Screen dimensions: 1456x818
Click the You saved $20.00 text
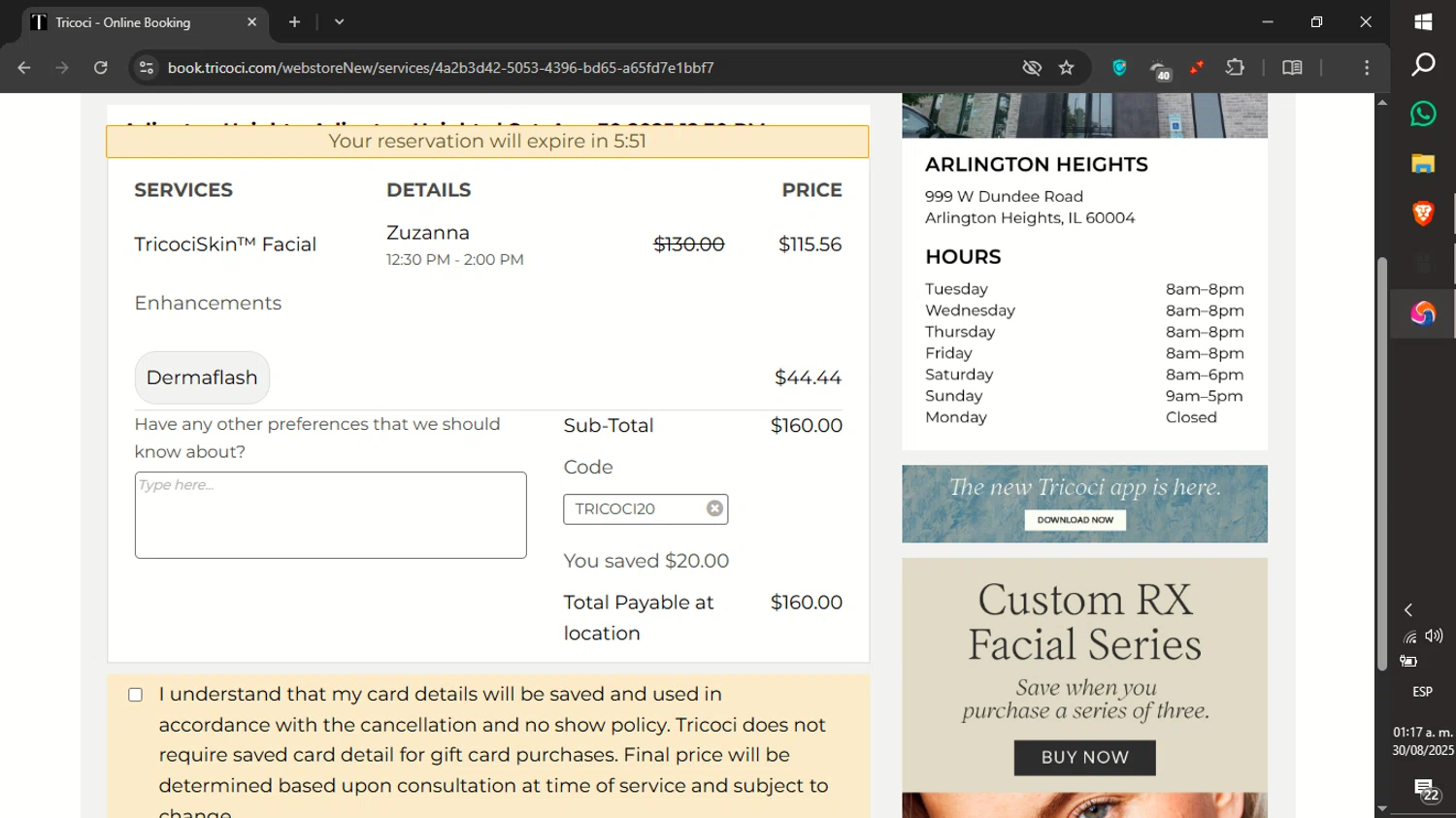click(x=646, y=561)
